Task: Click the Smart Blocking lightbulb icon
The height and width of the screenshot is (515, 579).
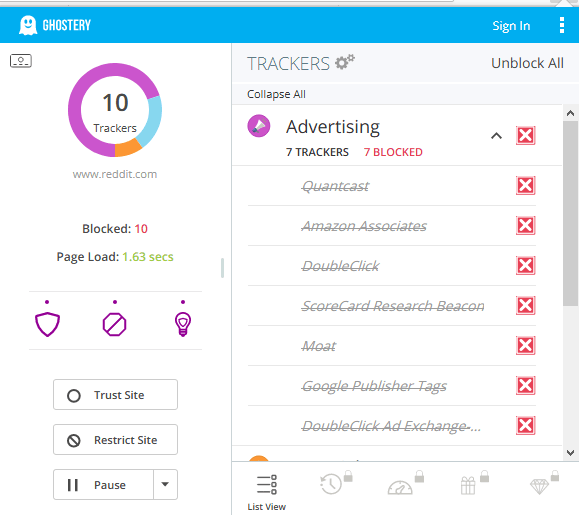Action: pos(183,324)
